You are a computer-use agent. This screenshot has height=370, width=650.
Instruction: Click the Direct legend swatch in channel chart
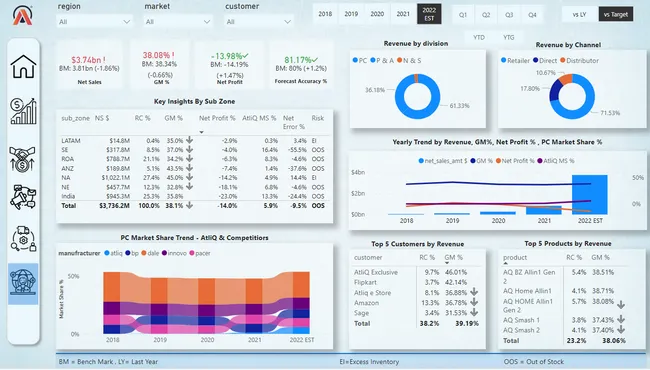536,60
